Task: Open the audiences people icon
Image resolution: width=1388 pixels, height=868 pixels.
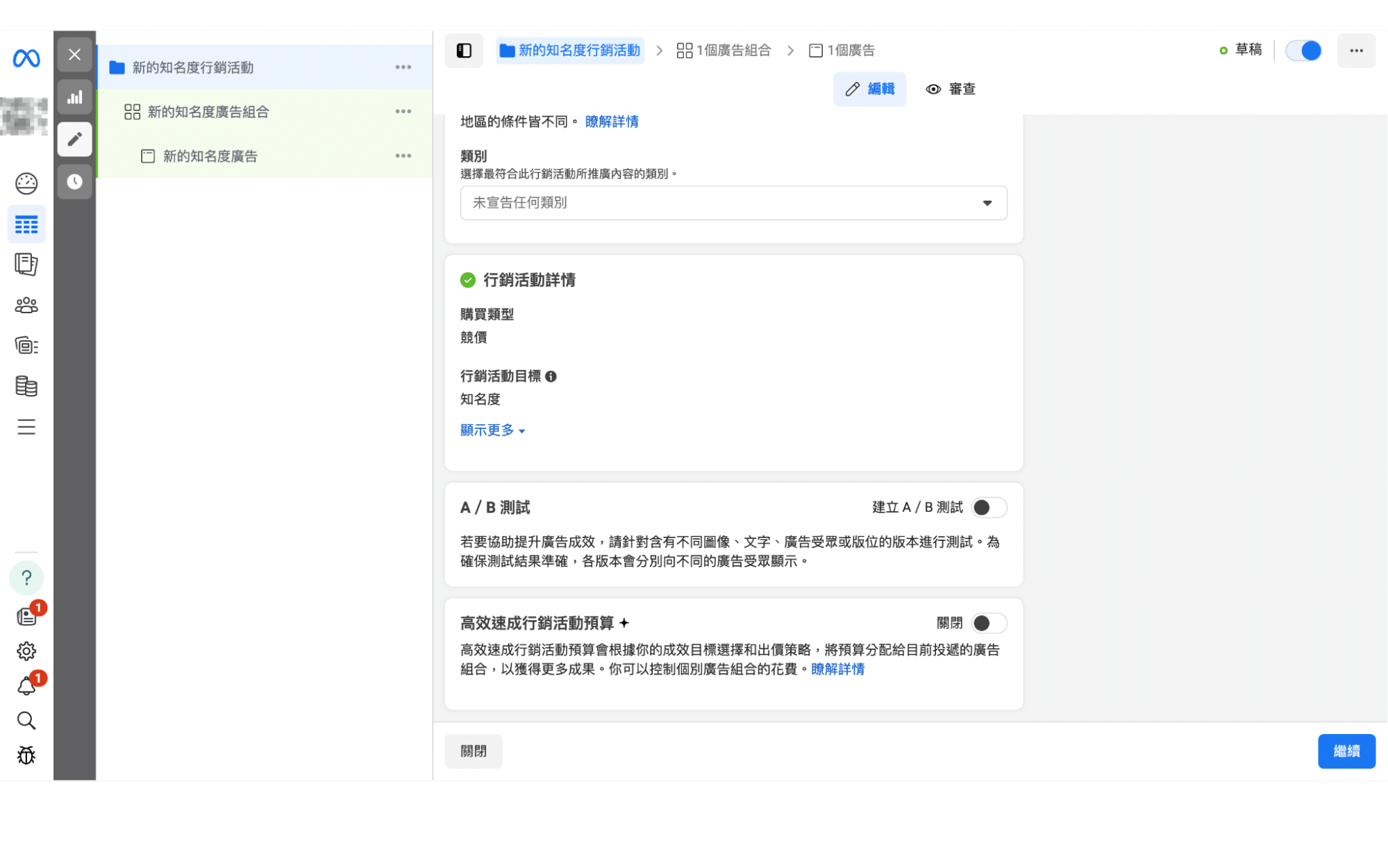Action: [x=26, y=305]
